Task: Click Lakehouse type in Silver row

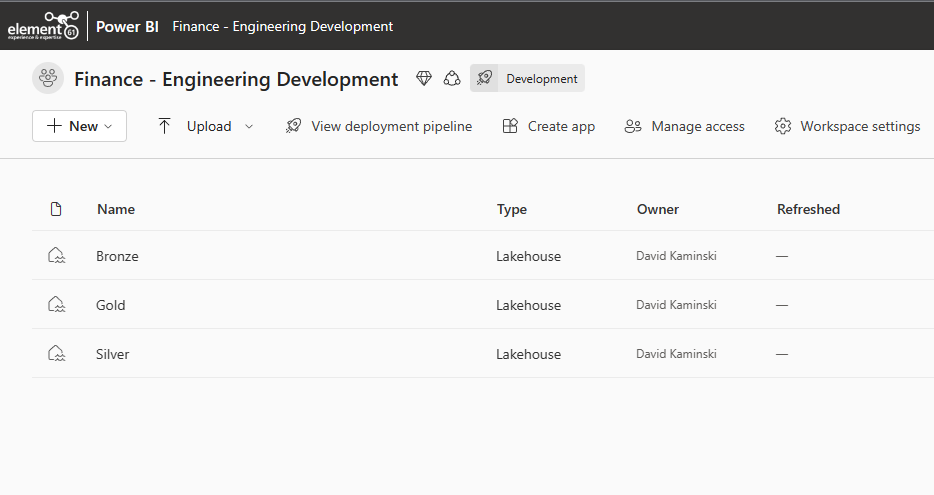Action: pos(528,354)
